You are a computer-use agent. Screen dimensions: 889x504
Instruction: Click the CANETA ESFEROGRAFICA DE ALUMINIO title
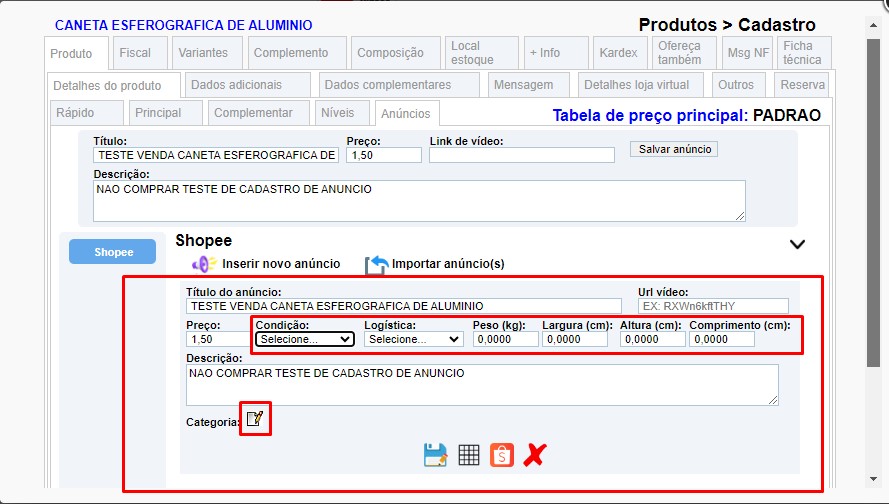[184, 26]
